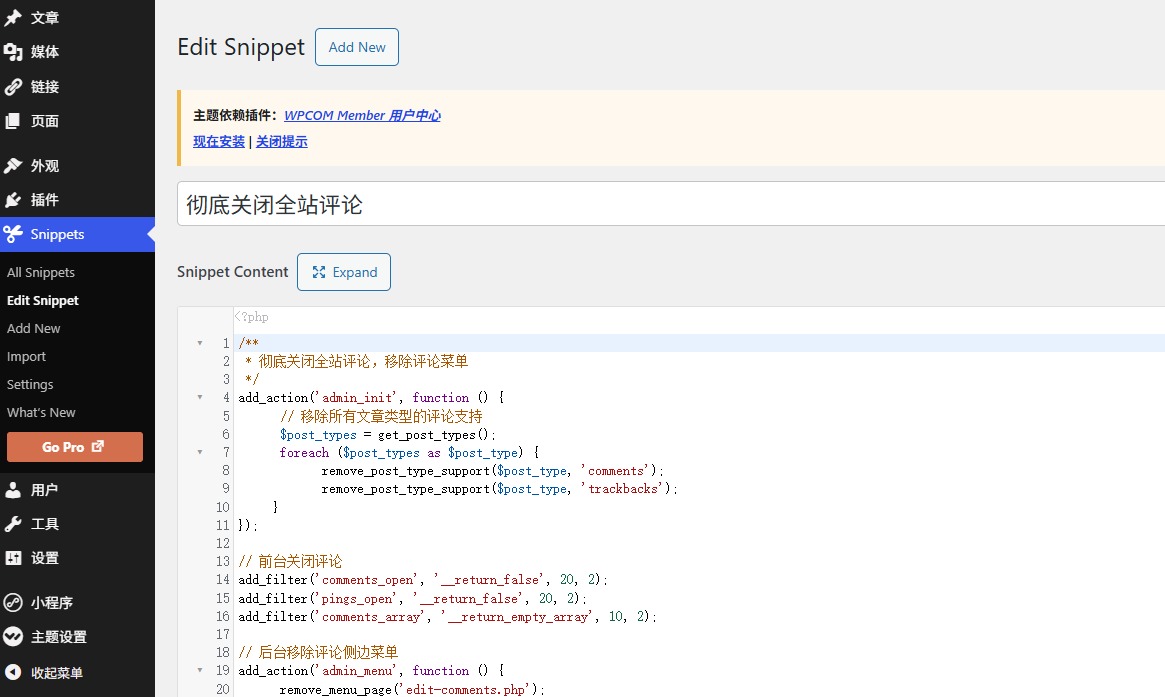The width and height of the screenshot is (1165, 697).
Task: Dismiss notice with 关闭提示 link
Action: tap(282, 141)
